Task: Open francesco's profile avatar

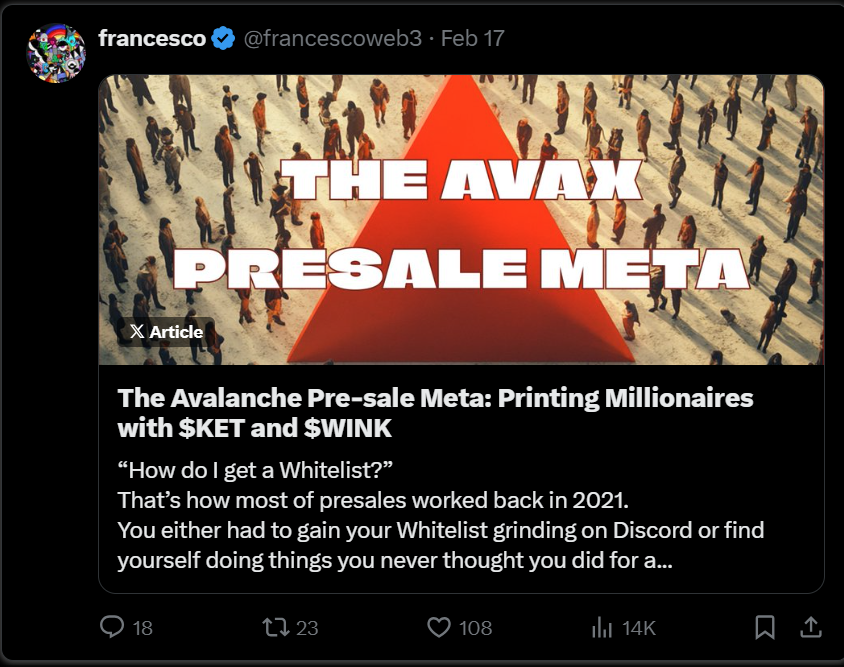Action: point(57,53)
